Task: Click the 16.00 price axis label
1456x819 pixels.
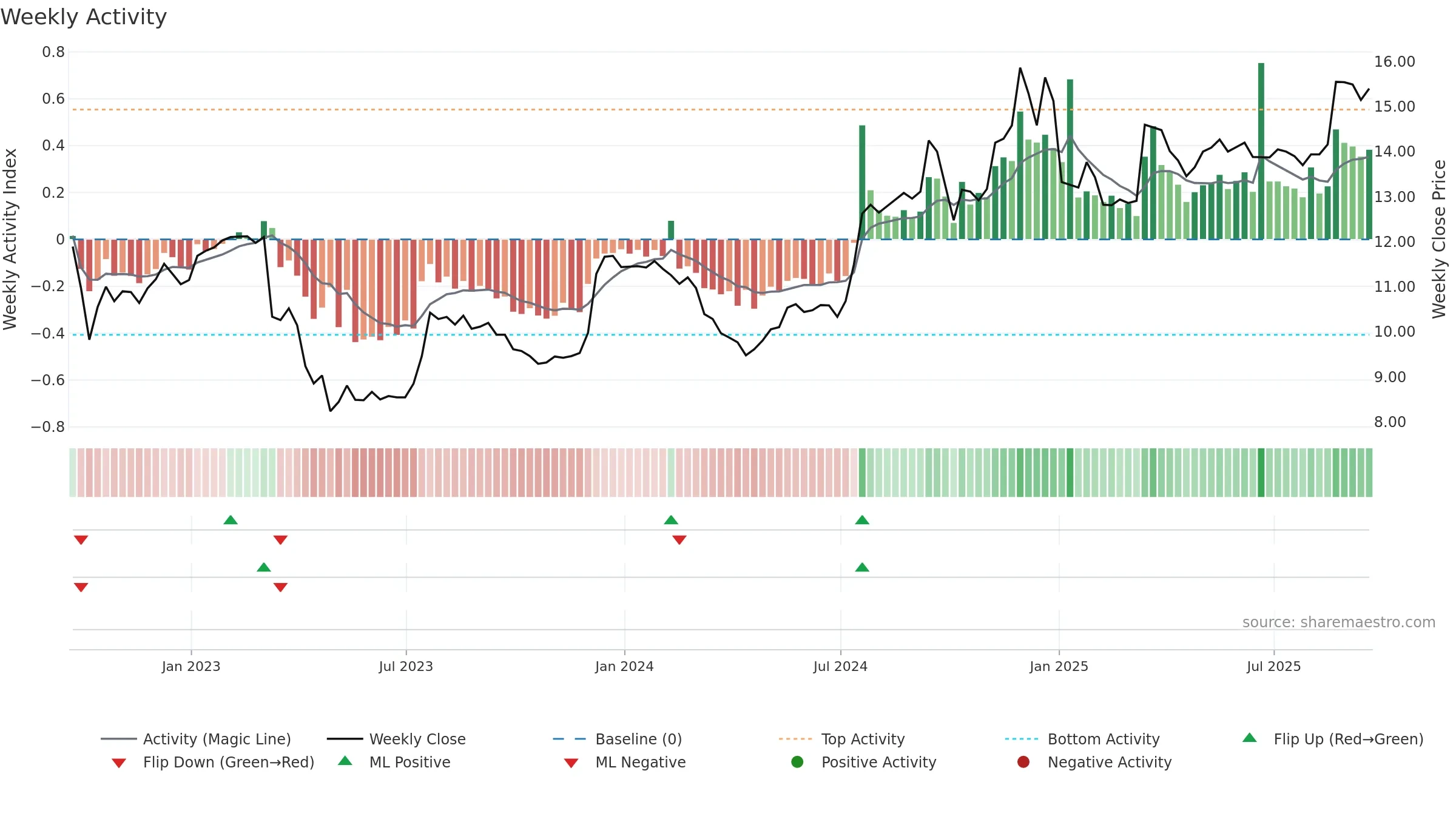Action: point(1395,62)
